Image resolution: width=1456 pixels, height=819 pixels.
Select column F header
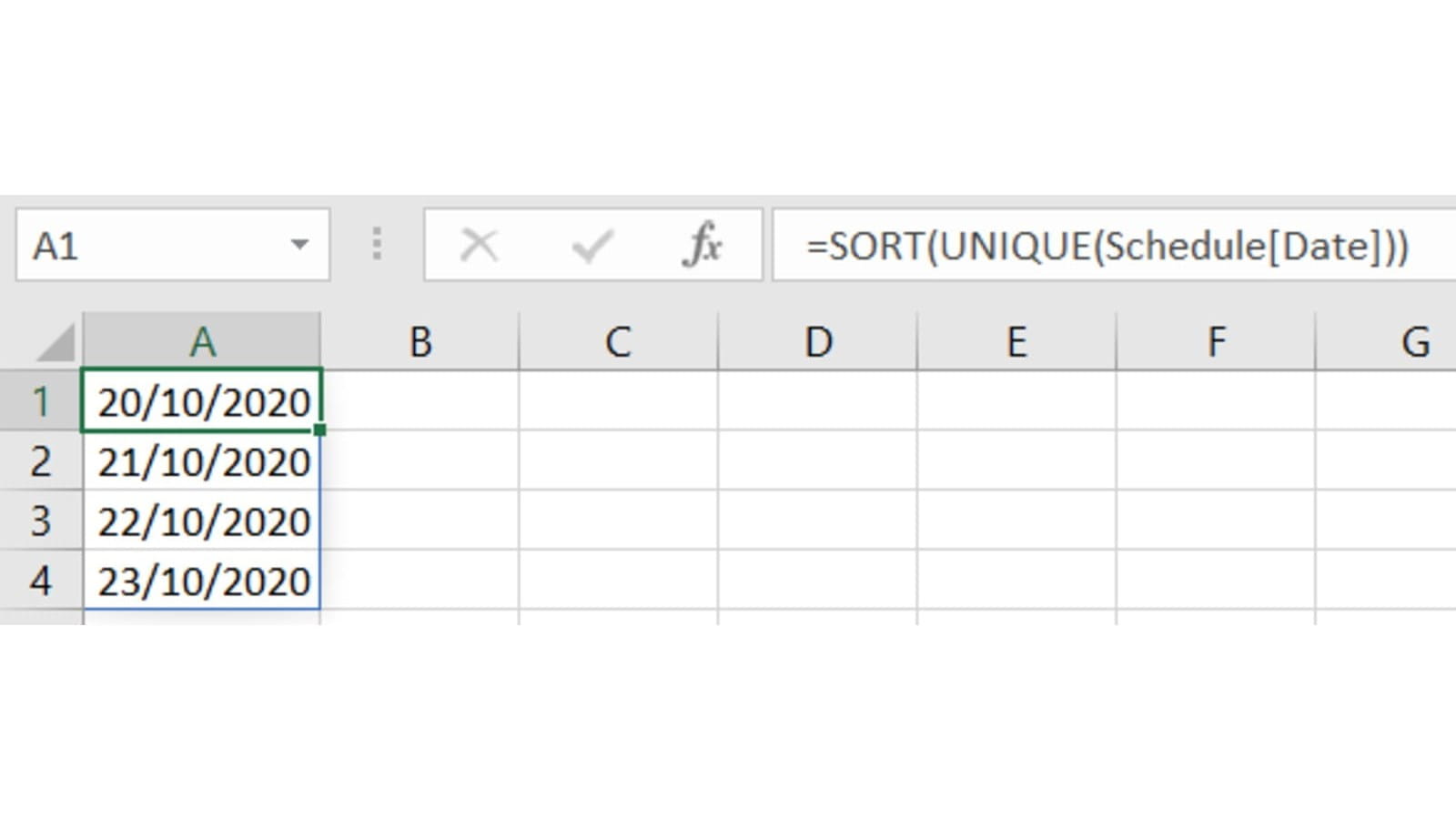click(1216, 342)
